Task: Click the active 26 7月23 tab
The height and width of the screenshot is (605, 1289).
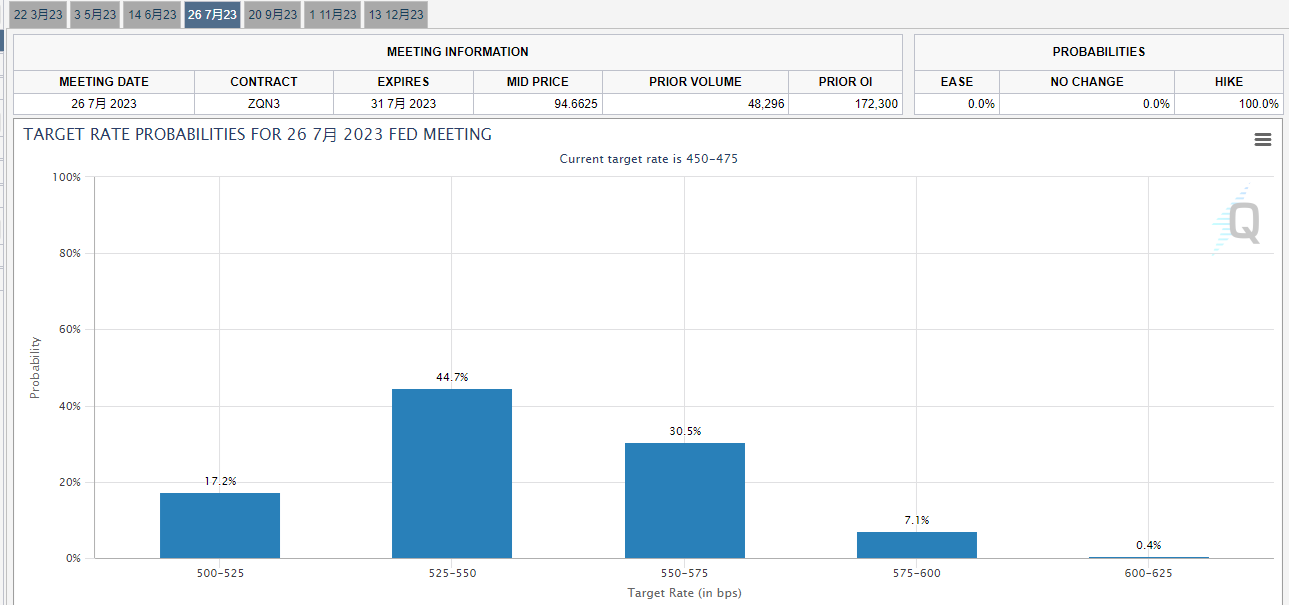Action: pyautogui.click(x=212, y=15)
